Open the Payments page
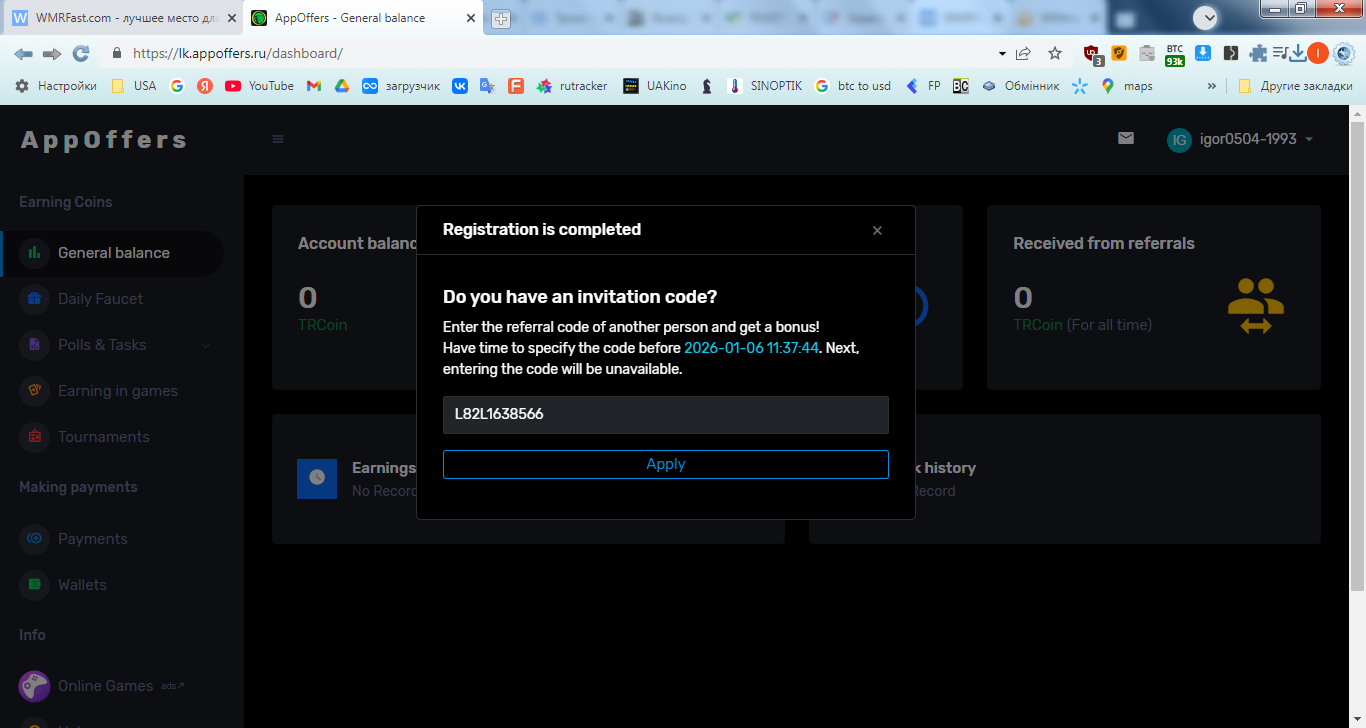The width and height of the screenshot is (1366, 728). (92, 539)
